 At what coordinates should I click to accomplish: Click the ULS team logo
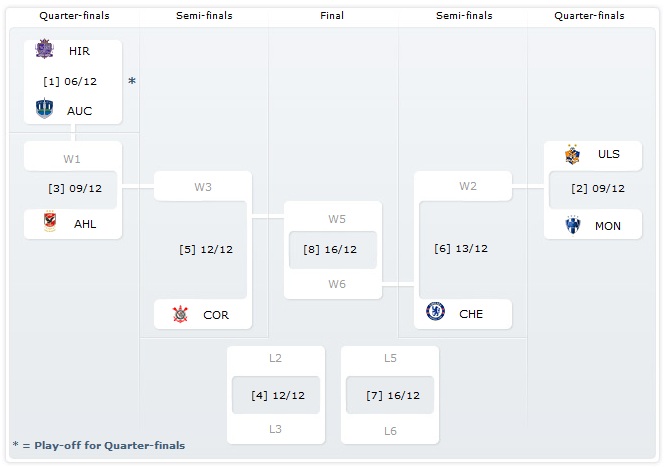coord(572,154)
